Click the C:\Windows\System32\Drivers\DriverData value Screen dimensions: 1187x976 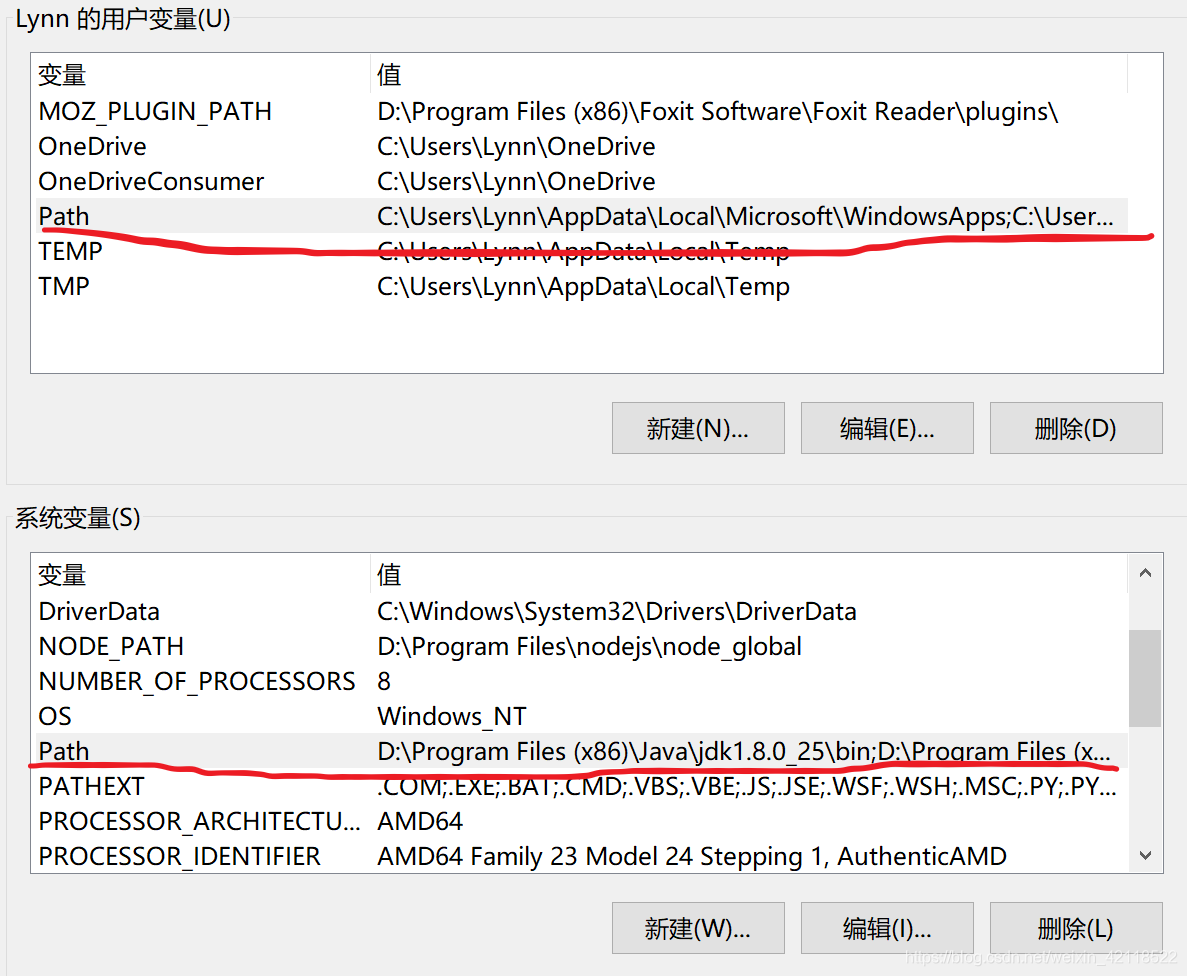click(x=616, y=611)
